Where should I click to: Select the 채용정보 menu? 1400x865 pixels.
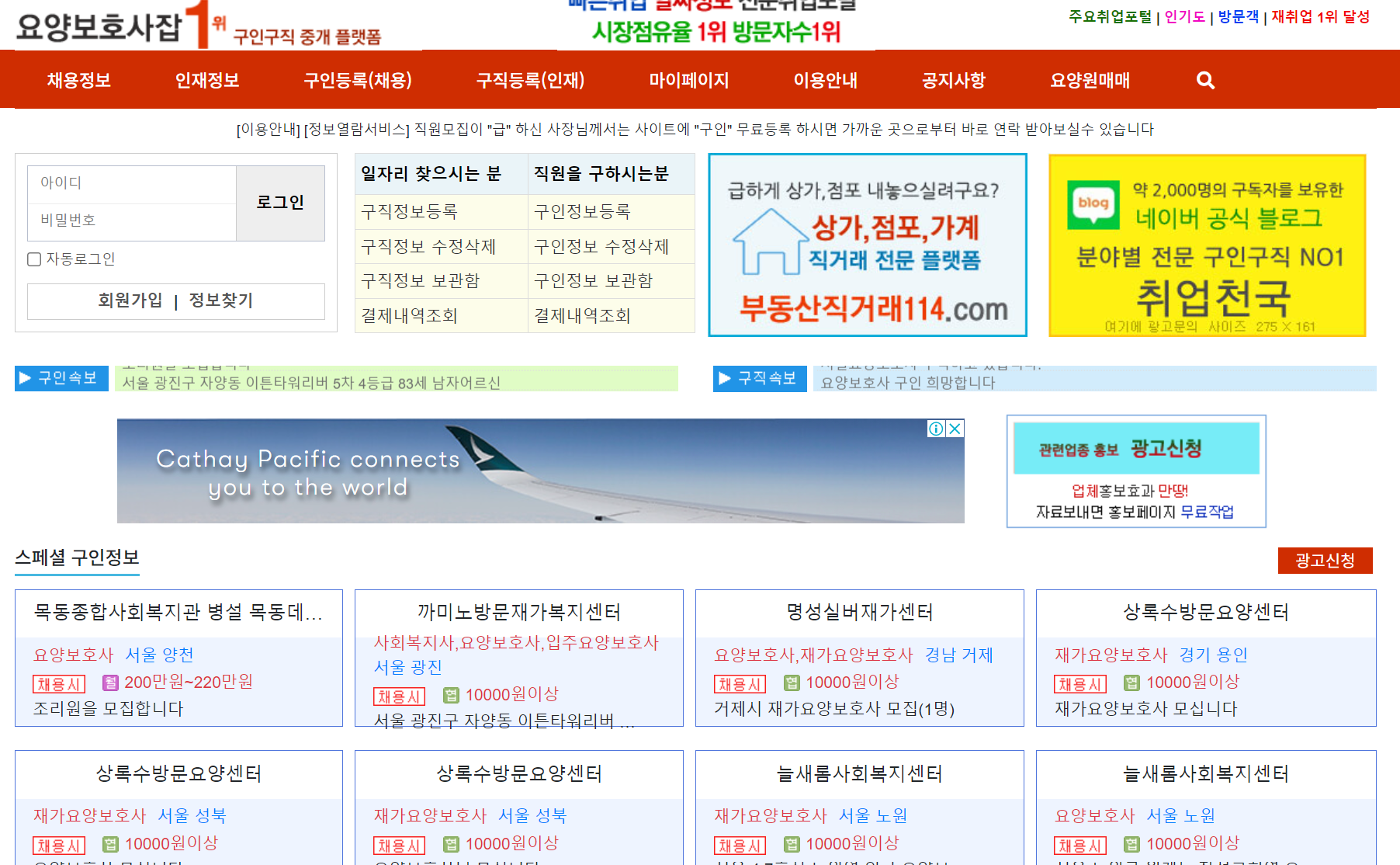(76, 80)
